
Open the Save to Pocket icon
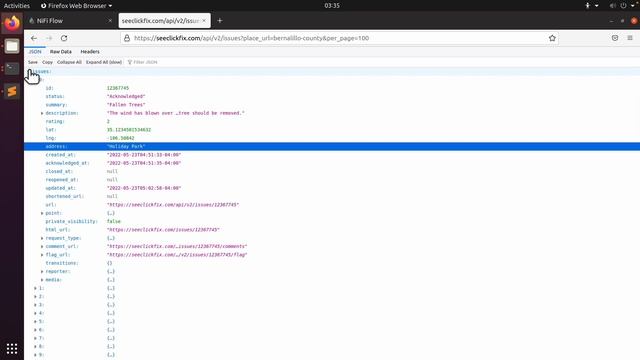615,38
